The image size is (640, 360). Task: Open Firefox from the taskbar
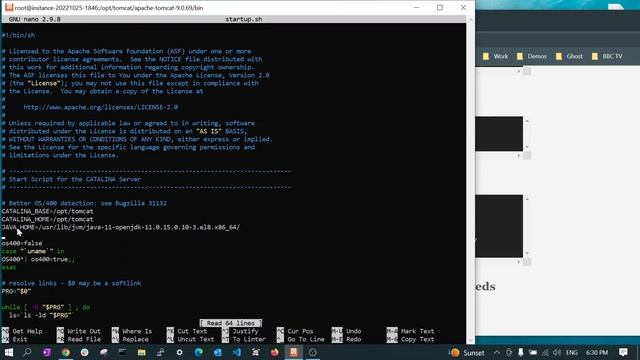click(x=275, y=352)
